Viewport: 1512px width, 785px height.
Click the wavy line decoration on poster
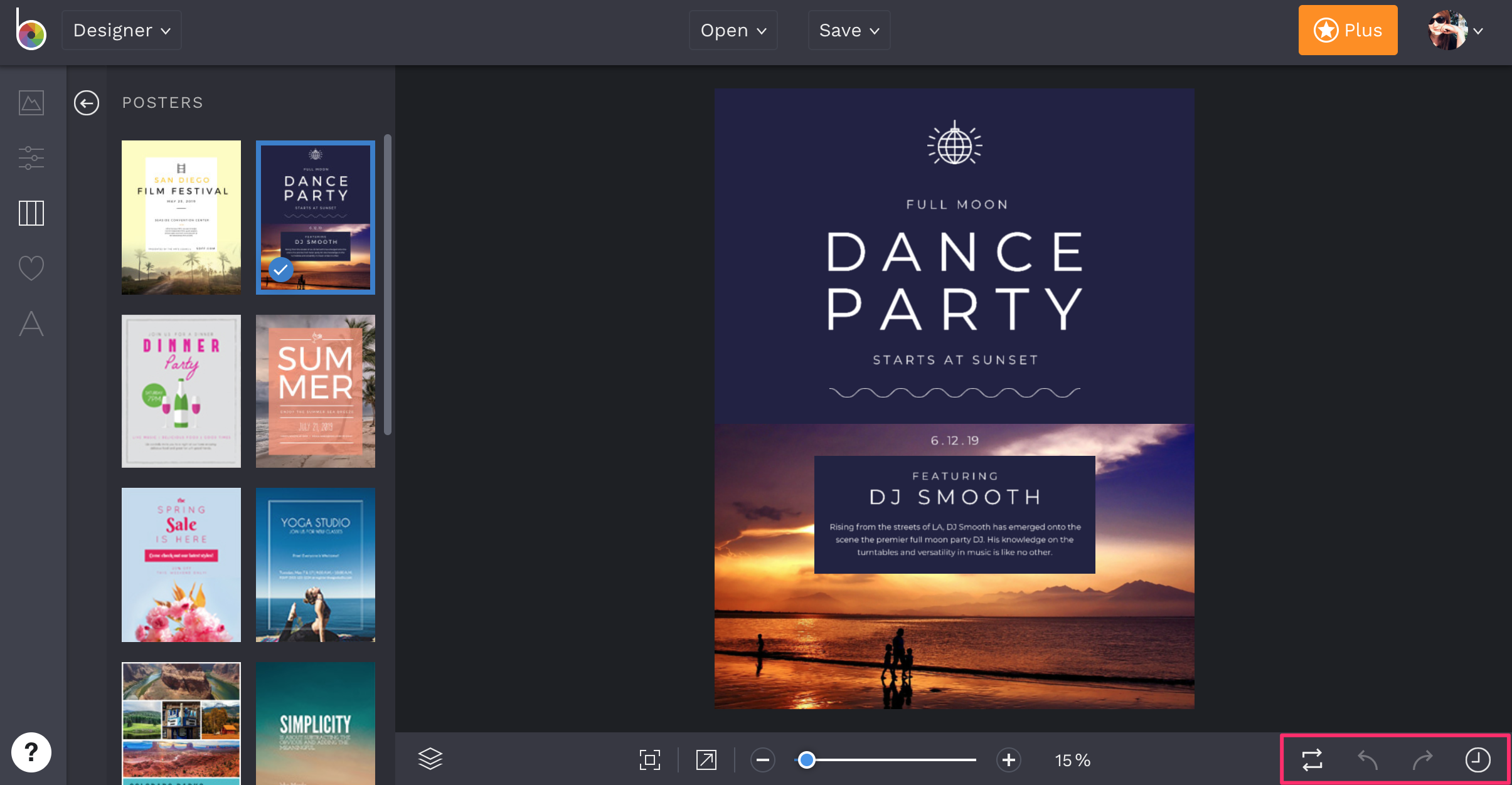[955, 392]
